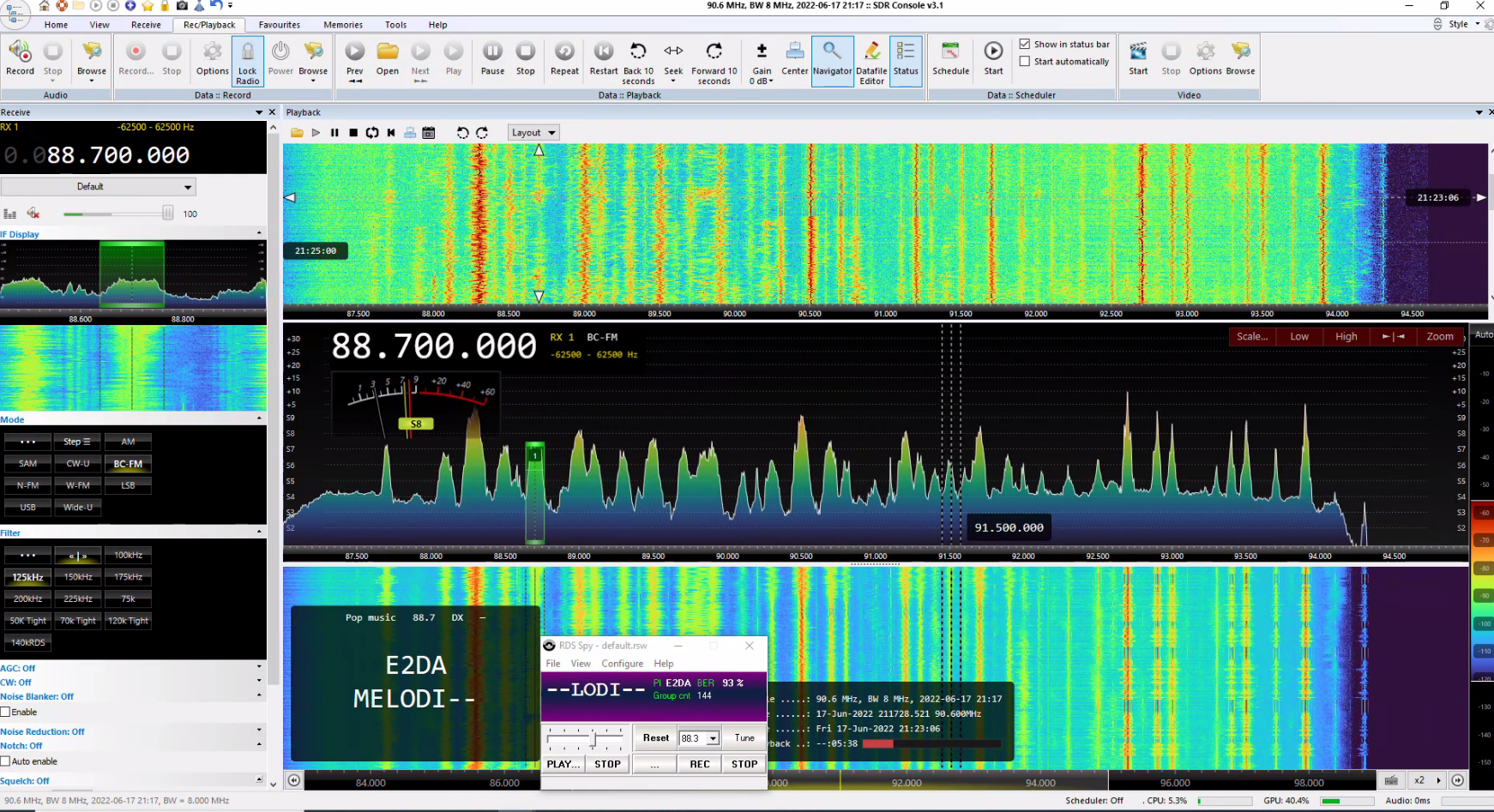The image size is (1494, 812).
Task: Switch to the Favourites ribbon tab
Action: pos(280,25)
